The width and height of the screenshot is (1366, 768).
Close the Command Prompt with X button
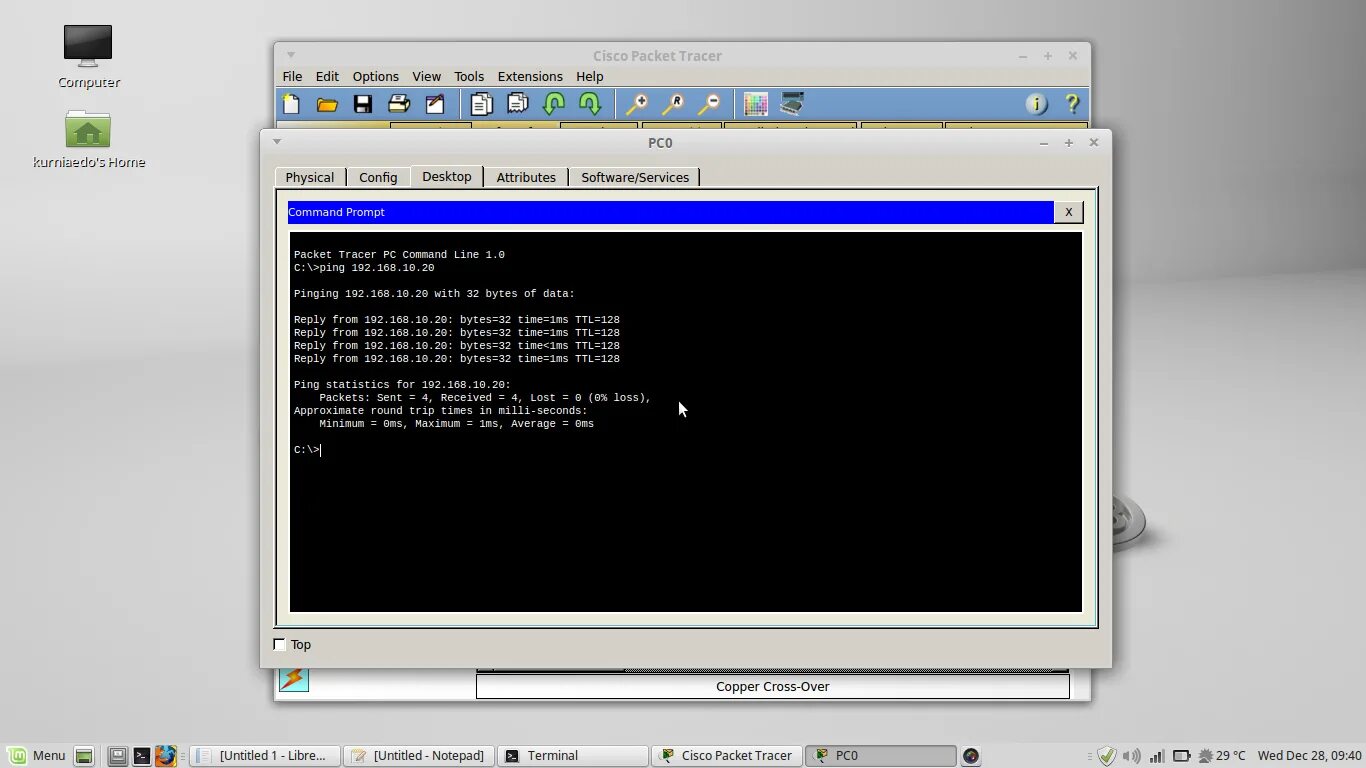pos(1068,212)
